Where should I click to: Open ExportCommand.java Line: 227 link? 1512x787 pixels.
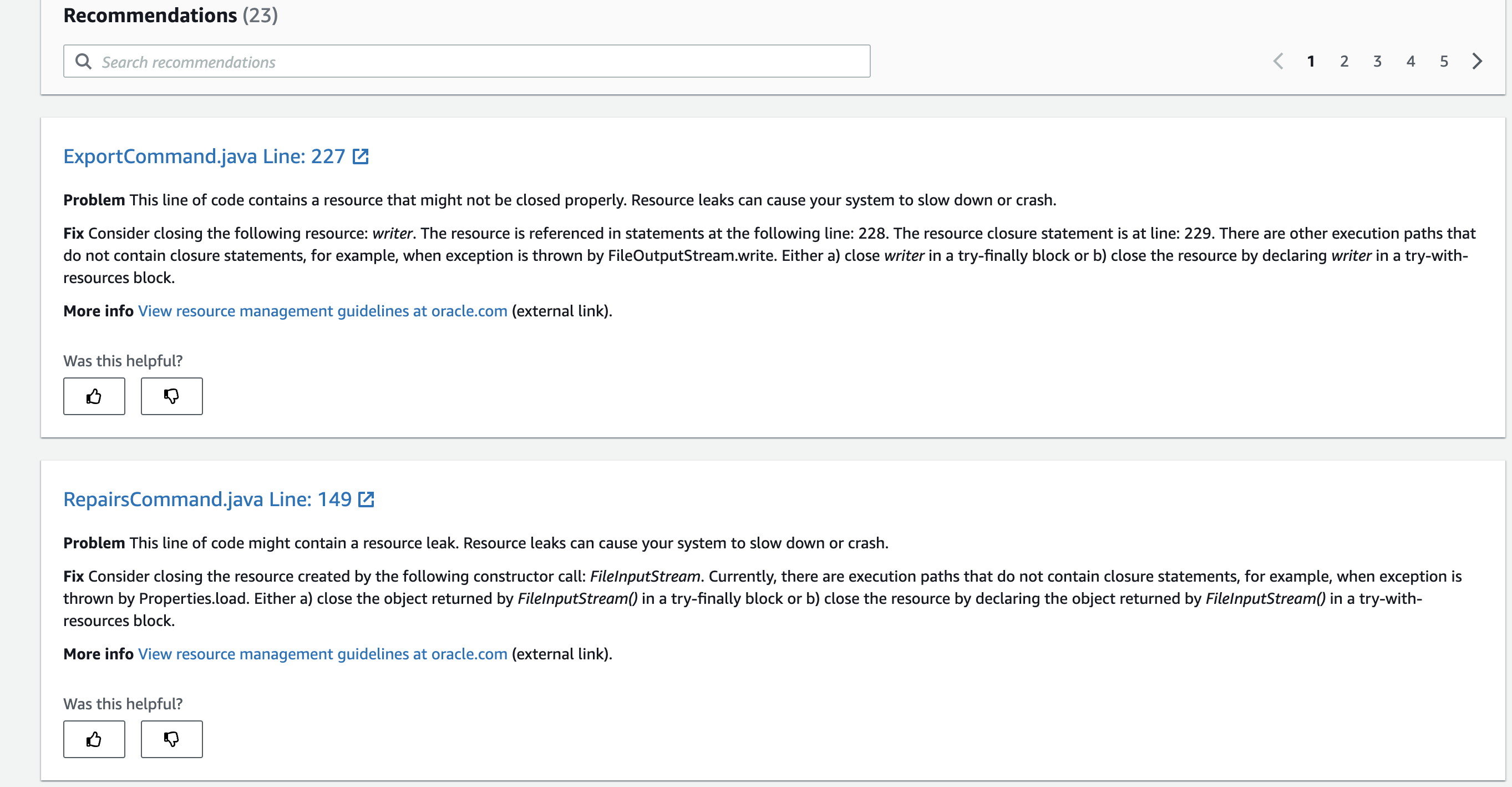point(204,156)
